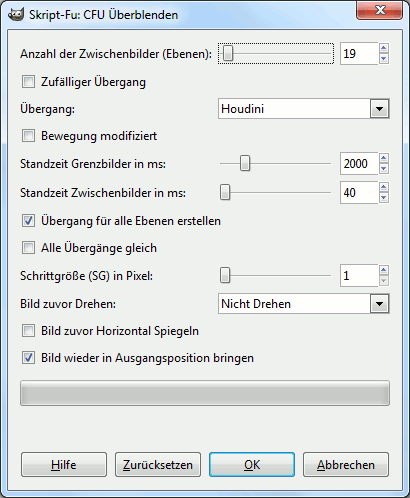The width and height of the screenshot is (410, 498).
Task: Enable the Zufälliger Übergang checkbox
Action: tap(28, 82)
